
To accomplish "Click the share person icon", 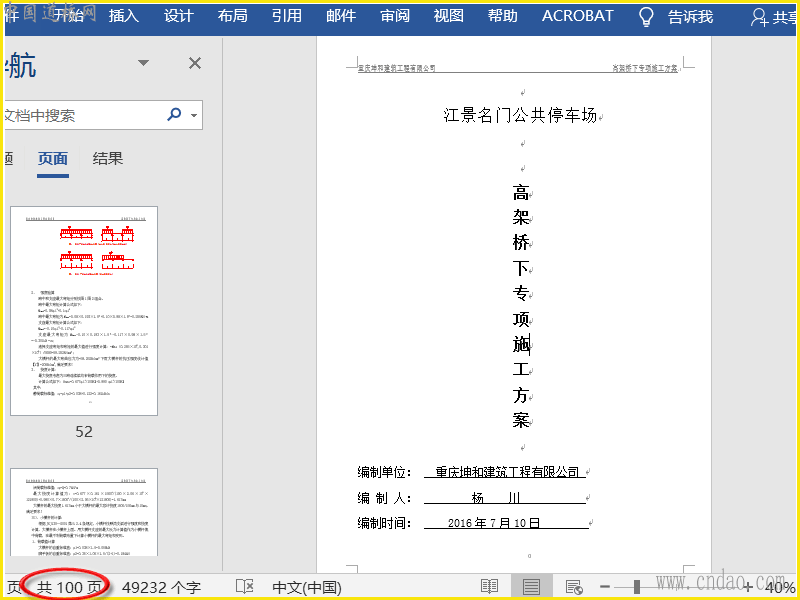I will 759,17.
